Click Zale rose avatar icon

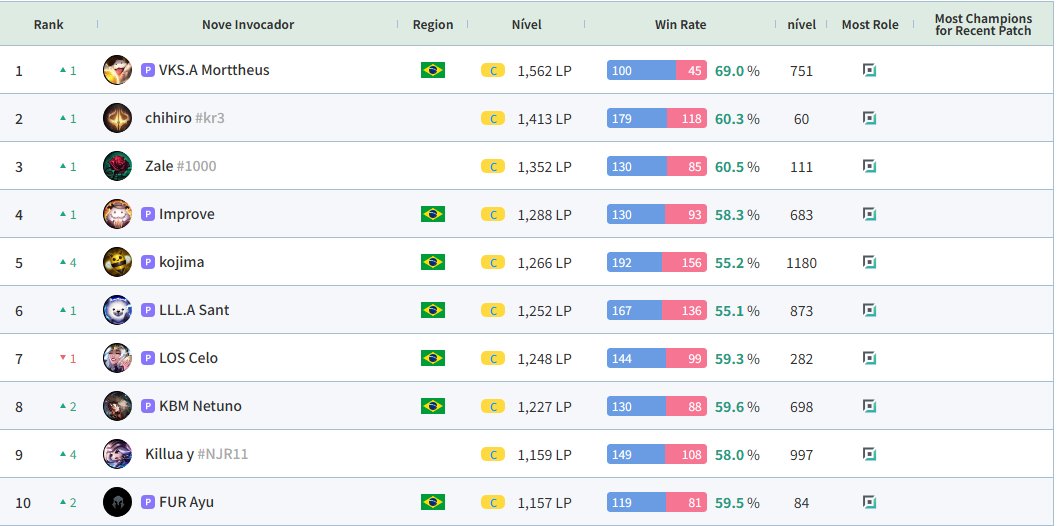tap(118, 166)
